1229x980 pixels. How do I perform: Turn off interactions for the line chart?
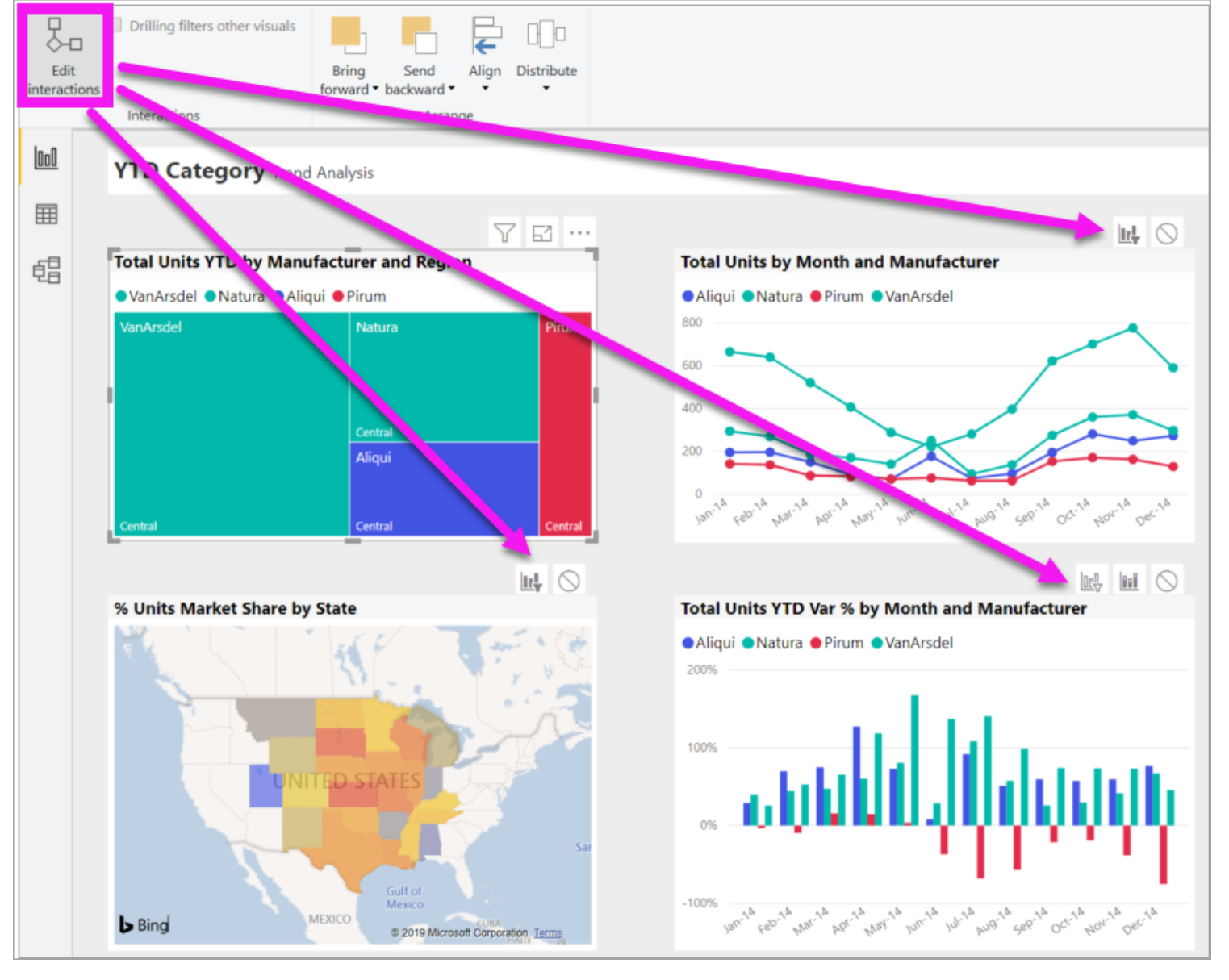click(x=1166, y=231)
